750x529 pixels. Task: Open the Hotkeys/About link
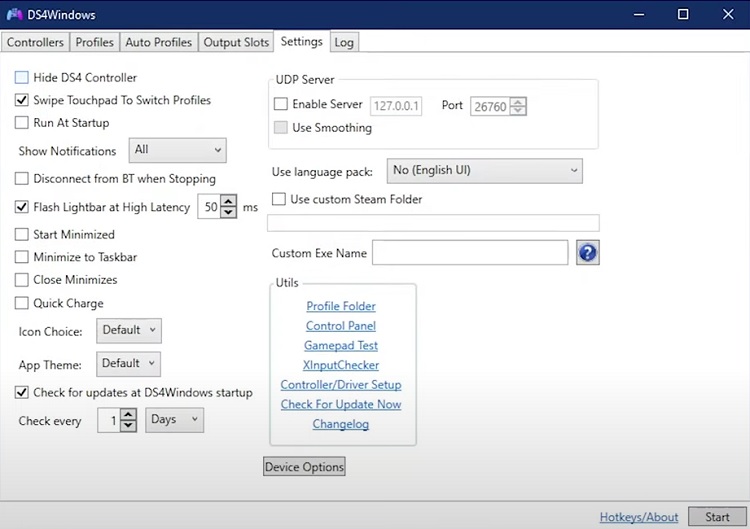pyautogui.click(x=639, y=517)
